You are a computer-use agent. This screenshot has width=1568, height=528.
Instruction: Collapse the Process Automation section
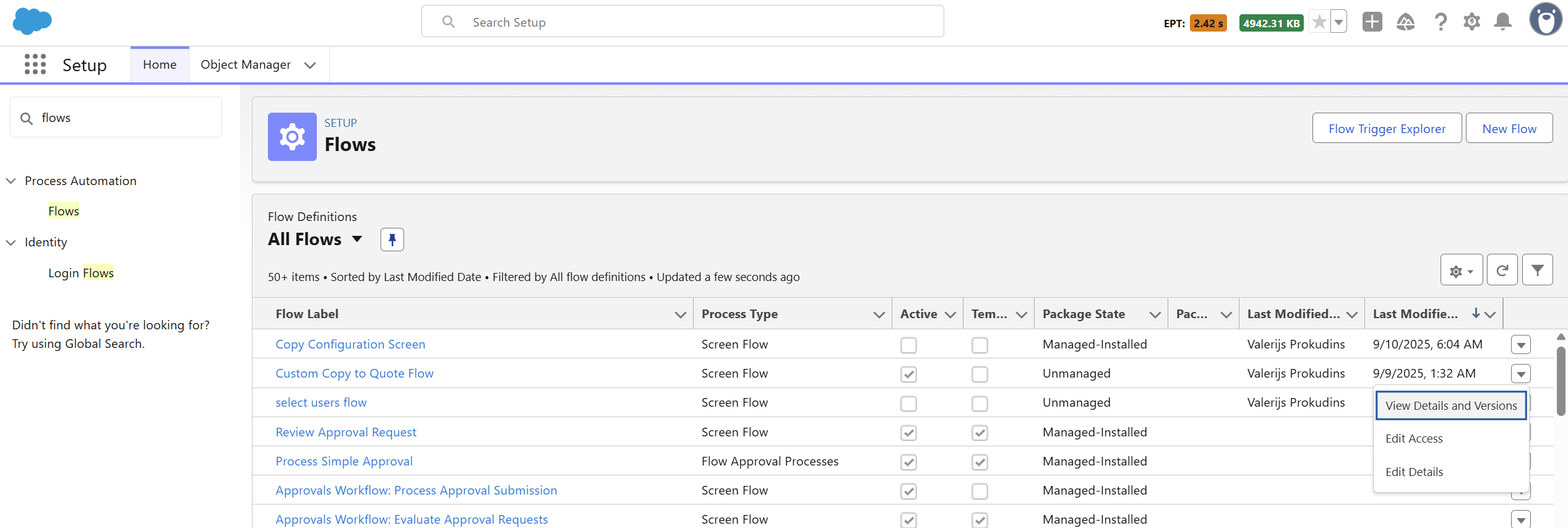point(11,181)
